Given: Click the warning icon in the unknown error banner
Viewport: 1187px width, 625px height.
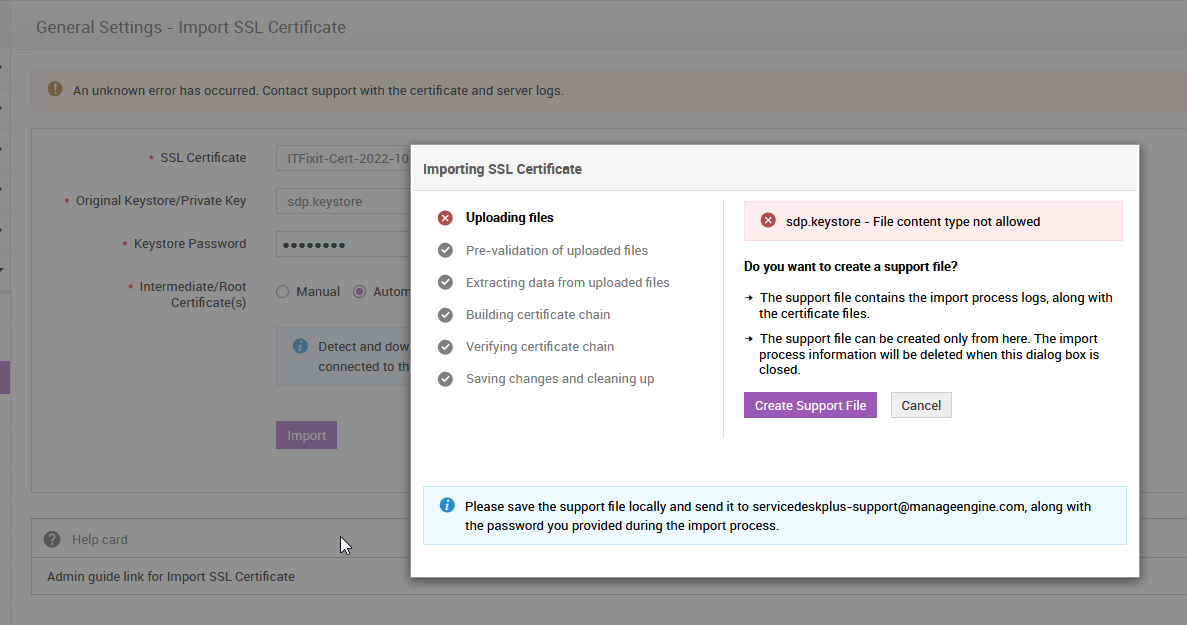Looking at the screenshot, I should [x=55, y=89].
